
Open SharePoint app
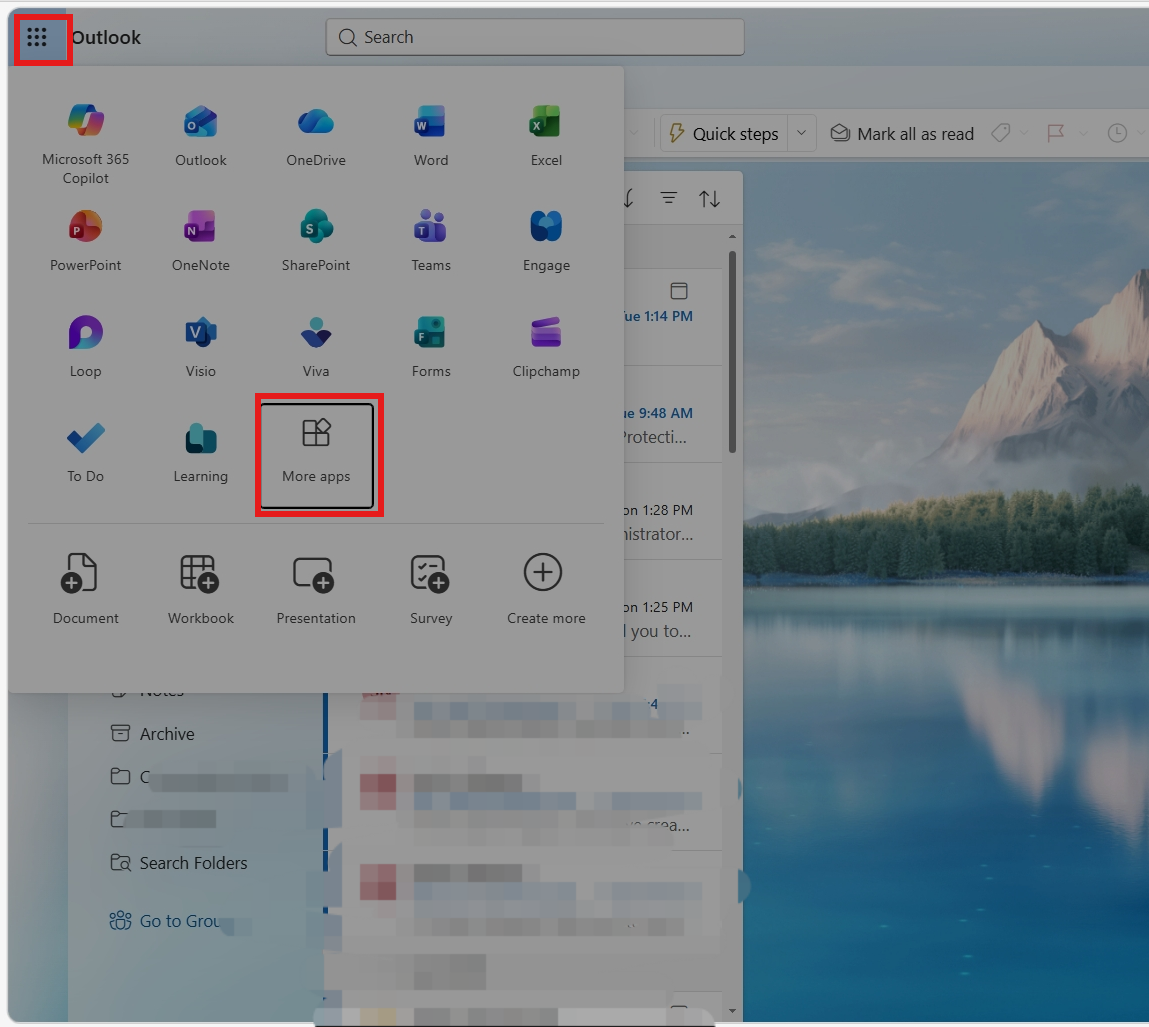[x=316, y=241]
